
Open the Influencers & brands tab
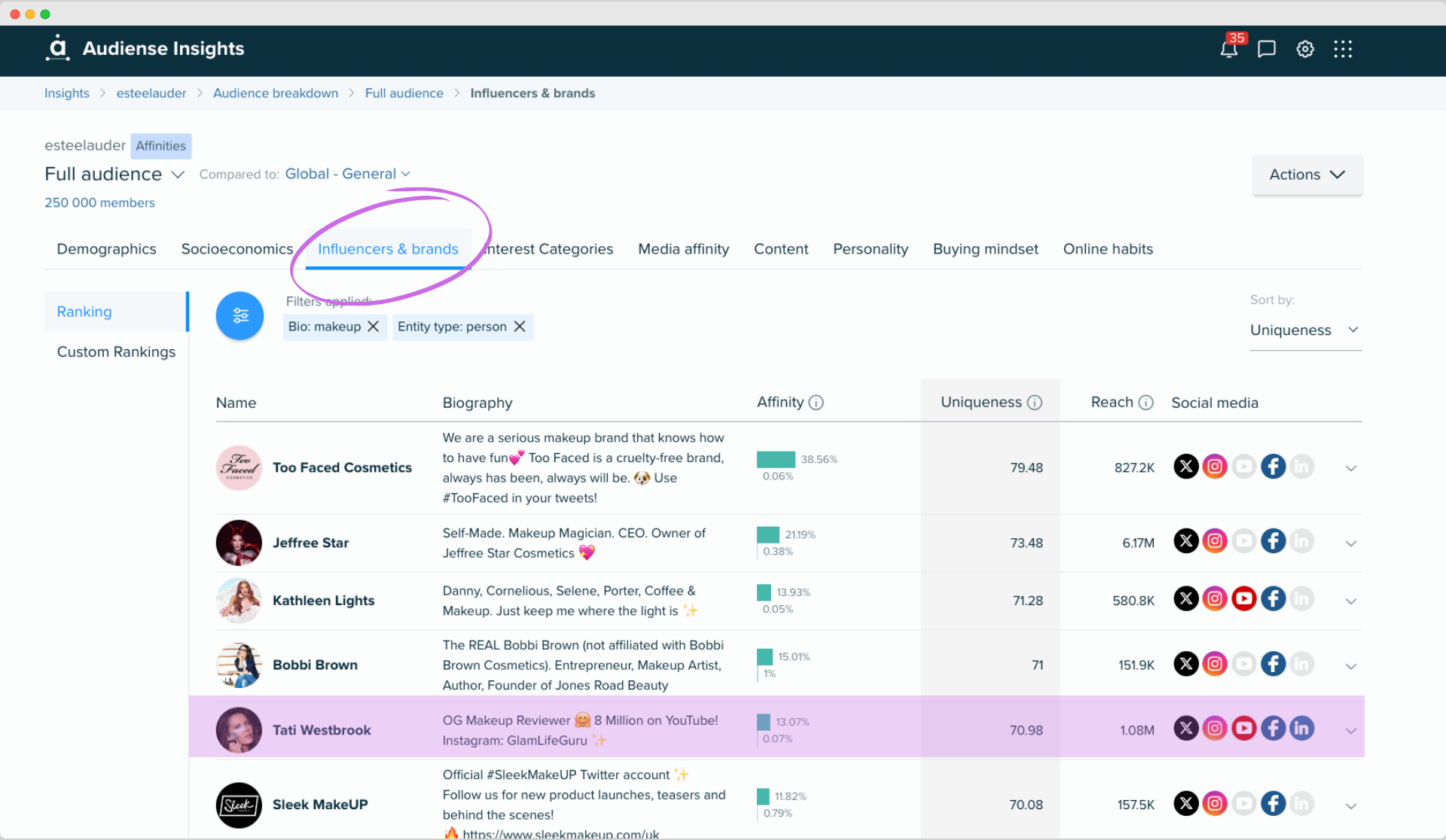tap(388, 248)
